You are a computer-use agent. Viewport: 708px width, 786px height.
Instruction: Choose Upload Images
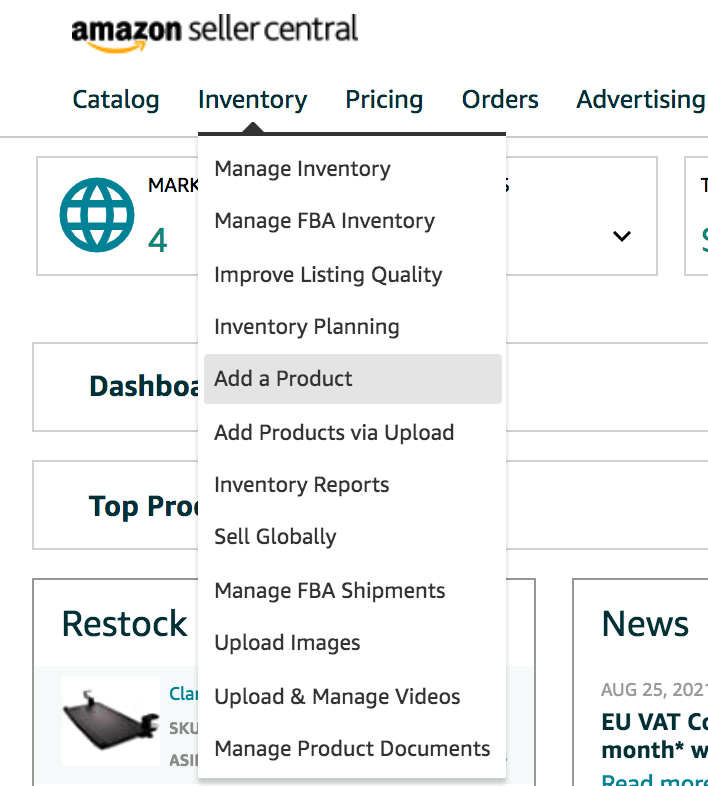tap(287, 643)
